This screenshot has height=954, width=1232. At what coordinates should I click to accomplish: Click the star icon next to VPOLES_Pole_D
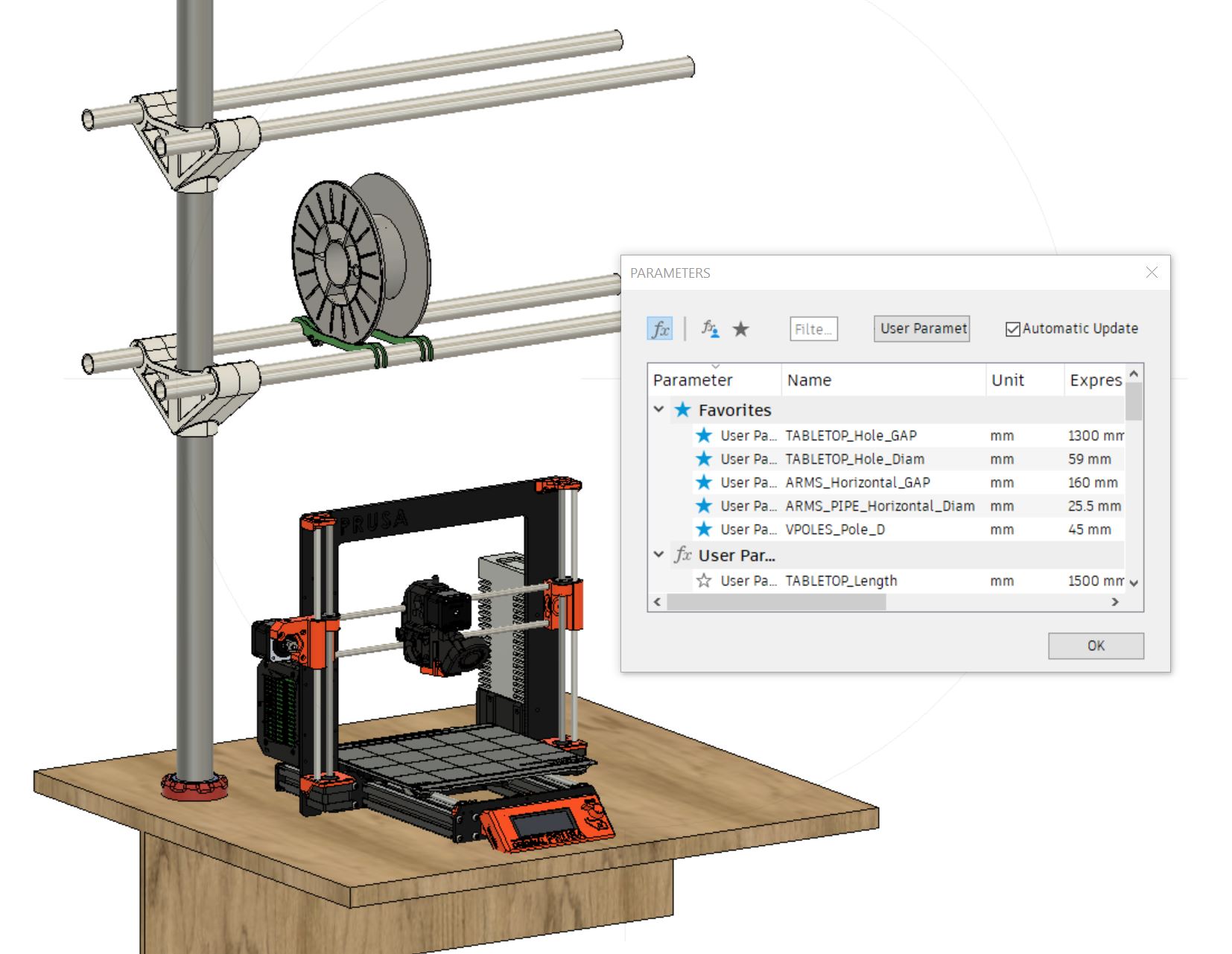703,530
